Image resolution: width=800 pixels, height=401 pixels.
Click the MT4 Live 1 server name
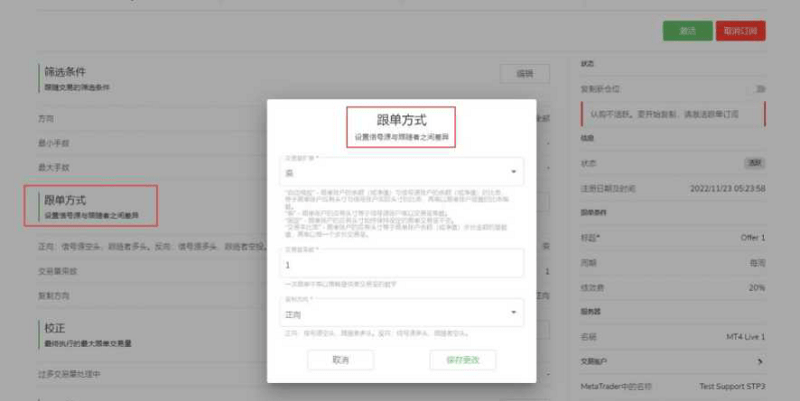(745, 337)
